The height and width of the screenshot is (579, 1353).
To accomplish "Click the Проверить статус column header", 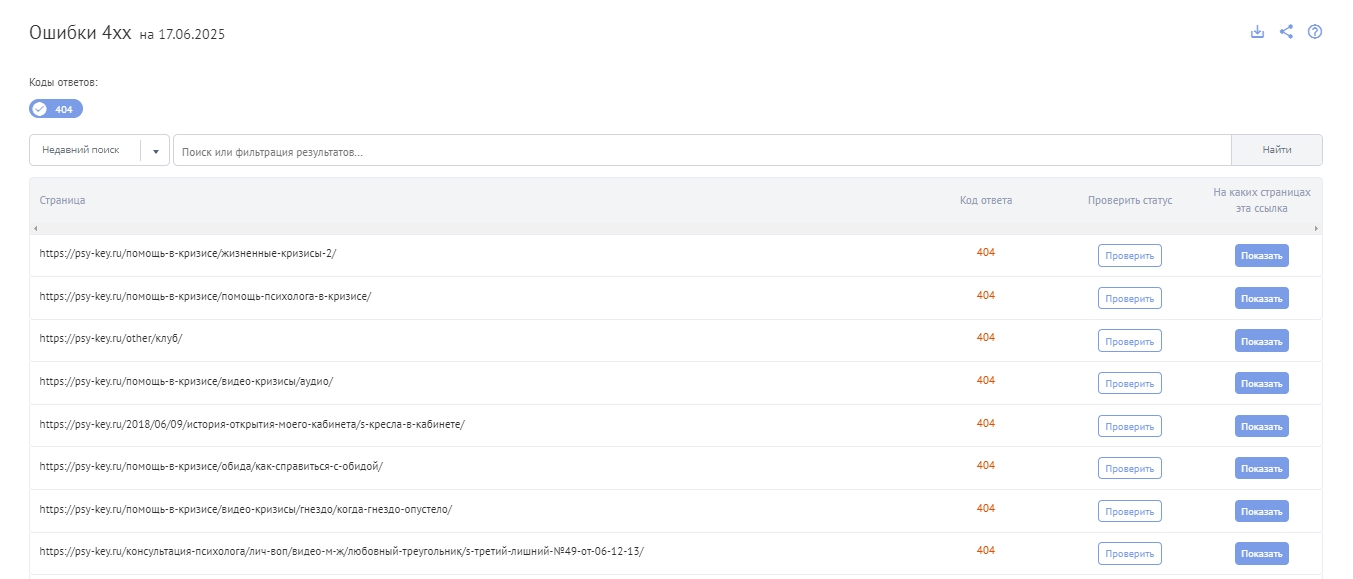I will point(1130,200).
